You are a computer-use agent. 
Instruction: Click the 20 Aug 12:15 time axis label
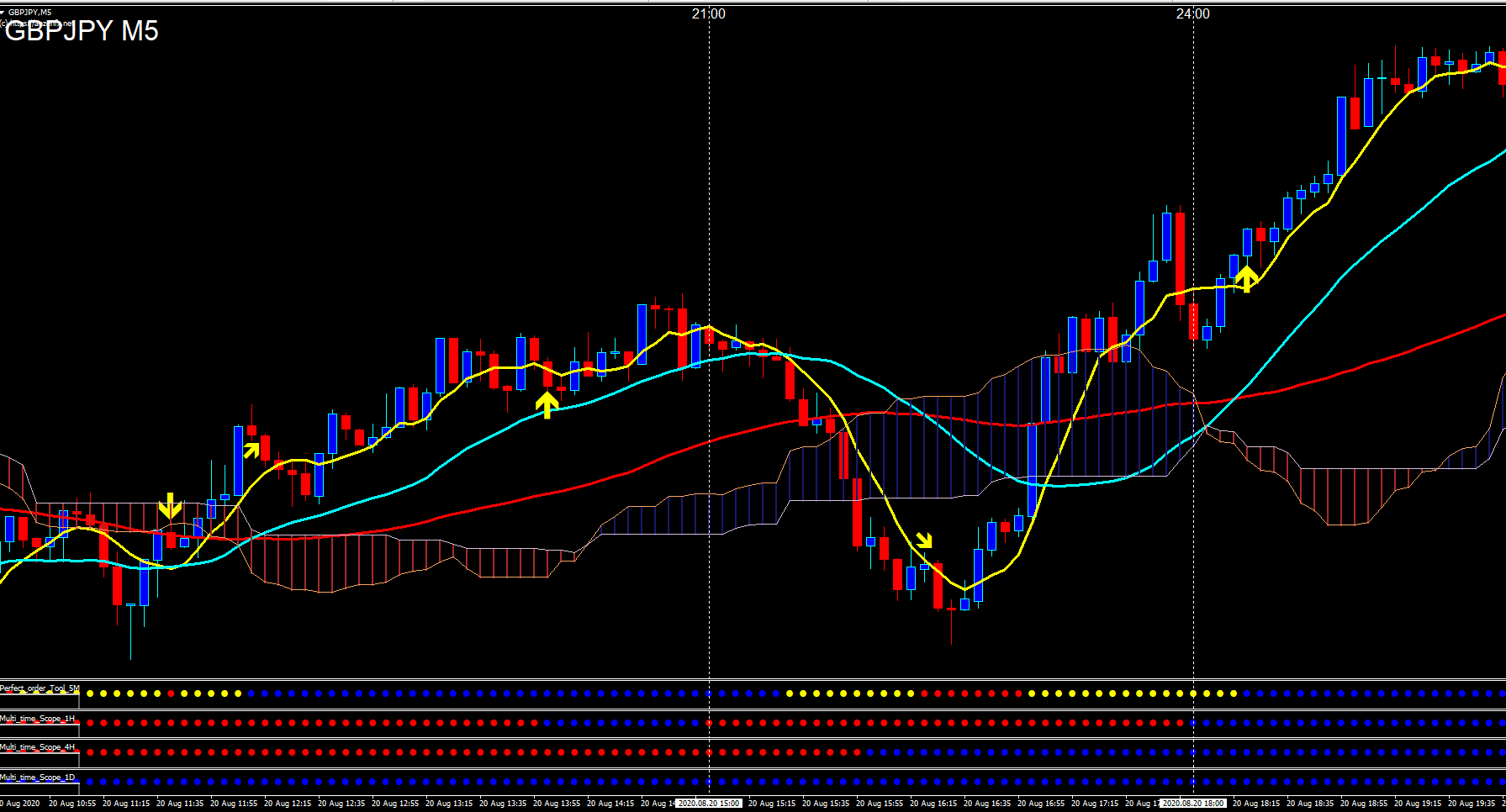(x=288, y=804)
